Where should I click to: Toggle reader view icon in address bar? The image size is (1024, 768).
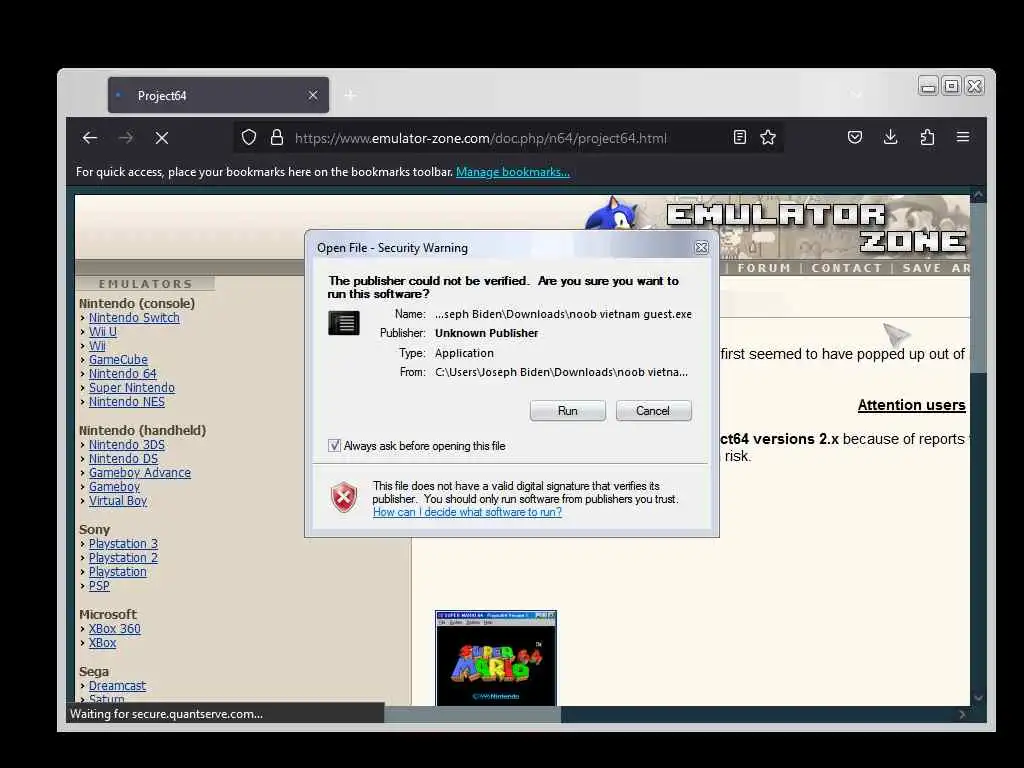coord(740,137)
